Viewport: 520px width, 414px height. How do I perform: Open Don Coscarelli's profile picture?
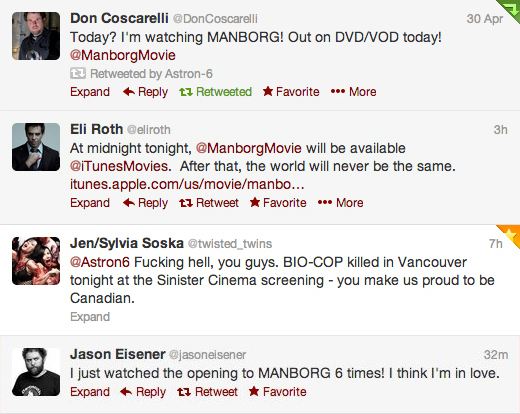pos(36,36)
